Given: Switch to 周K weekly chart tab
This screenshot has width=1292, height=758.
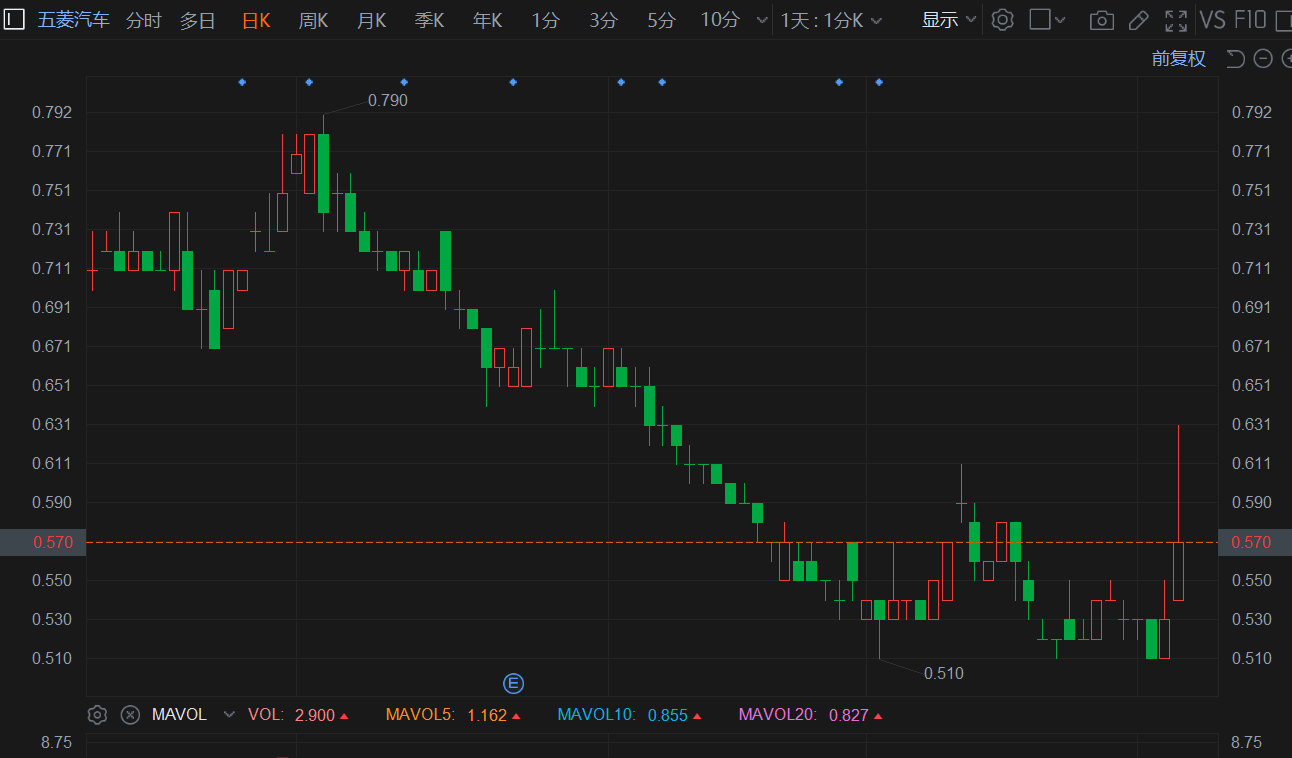Looking at the screenshot, I should (x=313, y=20).
